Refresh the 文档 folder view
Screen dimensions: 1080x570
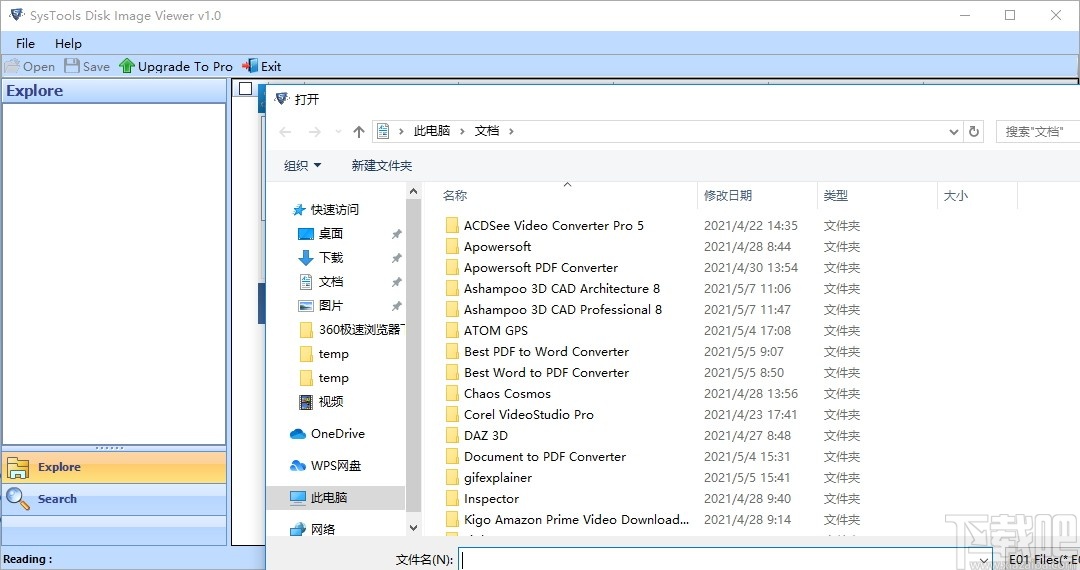click(974, 131)
